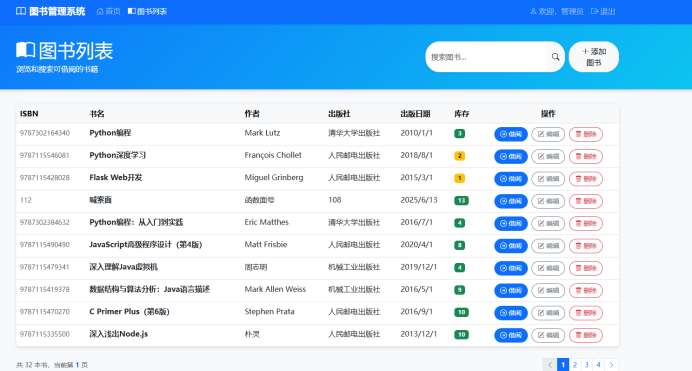Edit Eric Matthes' Python book
Image resolution: width=692 pixels, height=371 pixels.
[x=548, y=223]
